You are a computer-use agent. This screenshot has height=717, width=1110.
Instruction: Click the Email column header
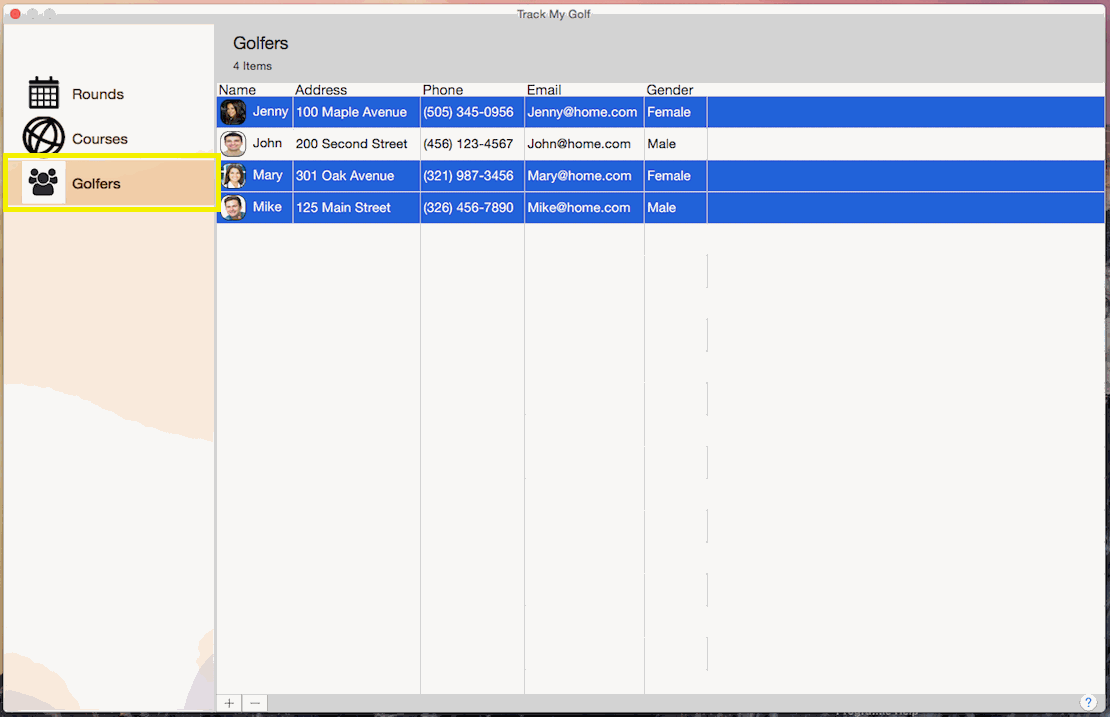[x=544, y=90]
